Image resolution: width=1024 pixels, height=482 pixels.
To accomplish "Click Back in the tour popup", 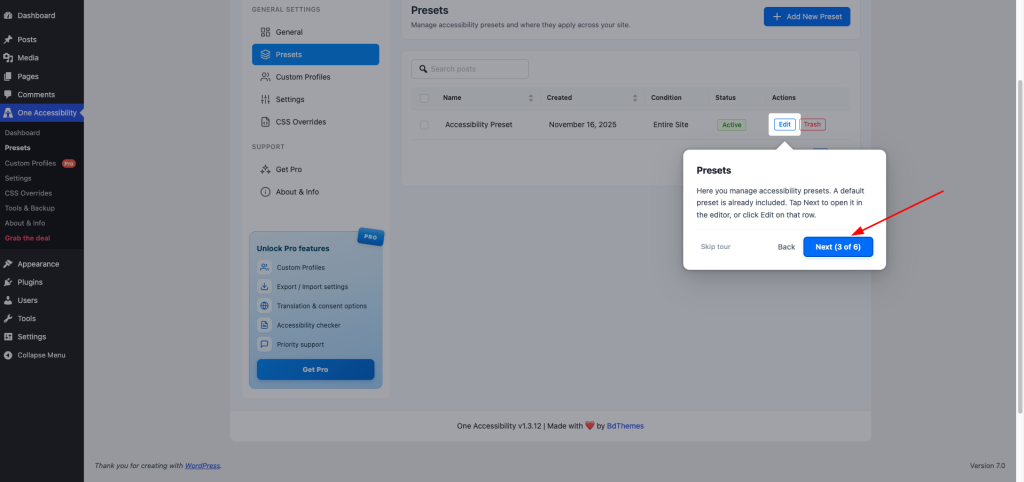I will point(786,247).
